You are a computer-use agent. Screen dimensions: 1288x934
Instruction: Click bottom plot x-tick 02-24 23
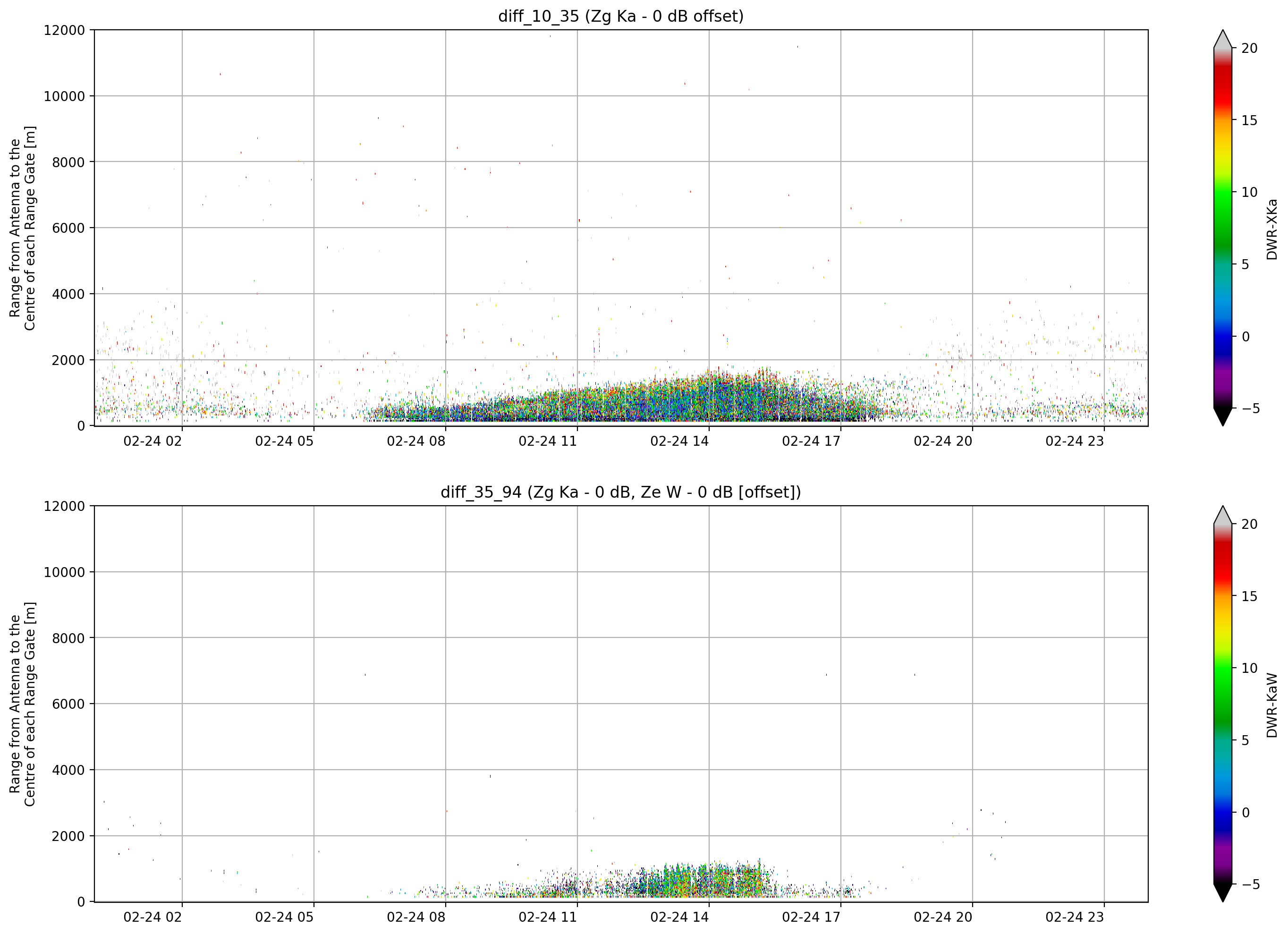click(1075, 917)
